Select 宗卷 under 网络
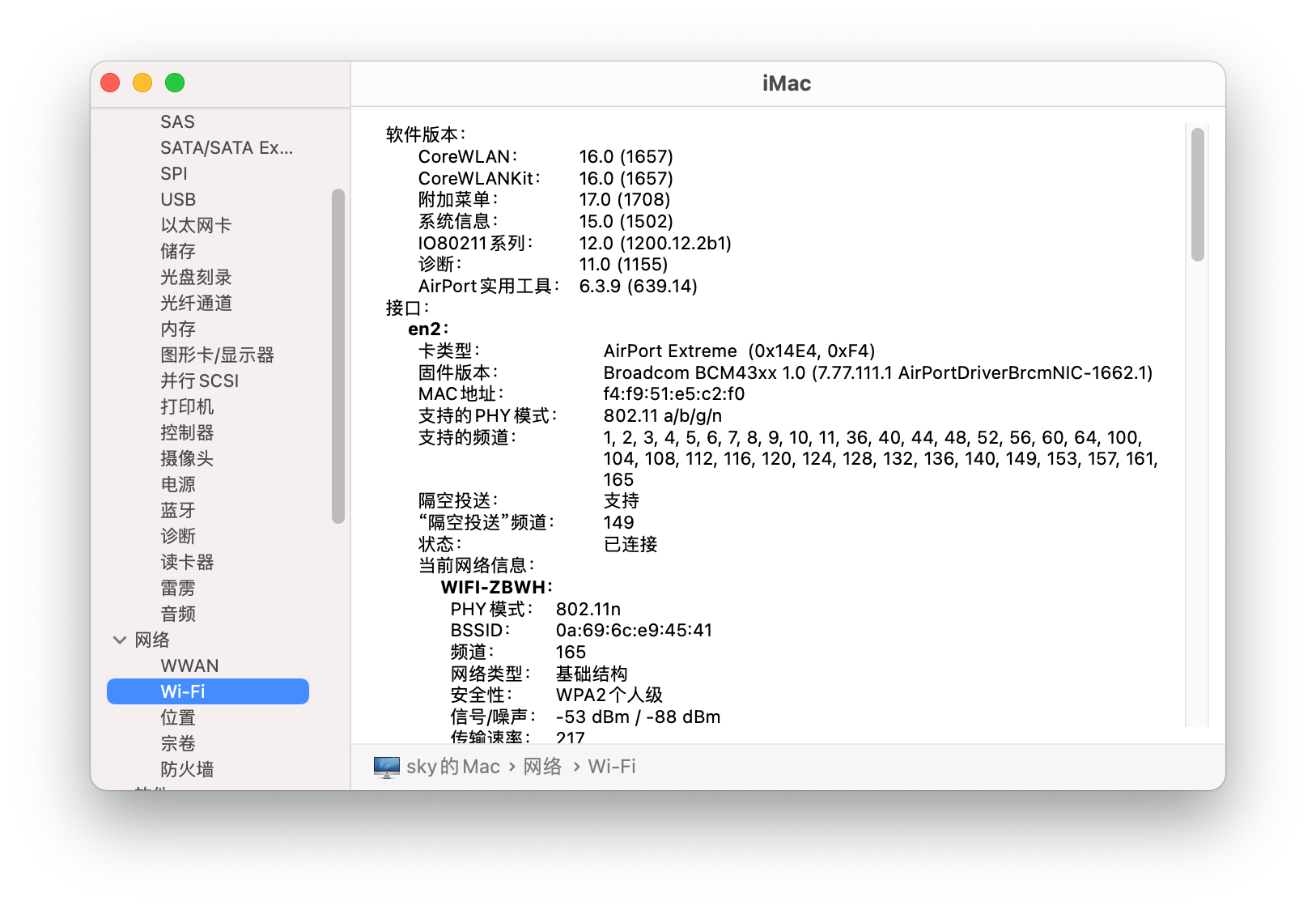The image size is (1316, 910). pyautogui.click(x=178, y=744)
